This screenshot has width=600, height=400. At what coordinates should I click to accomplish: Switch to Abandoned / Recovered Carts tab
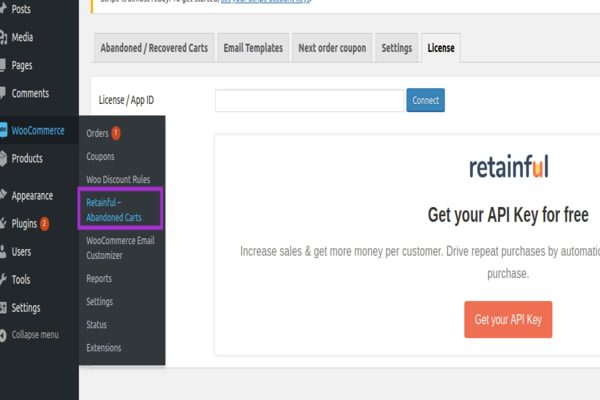coord(154,48)
